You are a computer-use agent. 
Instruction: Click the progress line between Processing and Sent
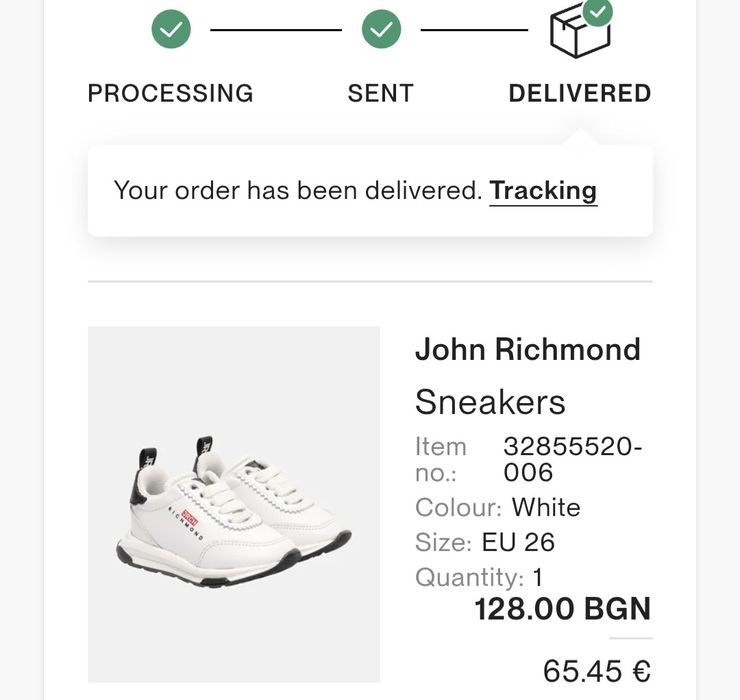coord(276,30)
